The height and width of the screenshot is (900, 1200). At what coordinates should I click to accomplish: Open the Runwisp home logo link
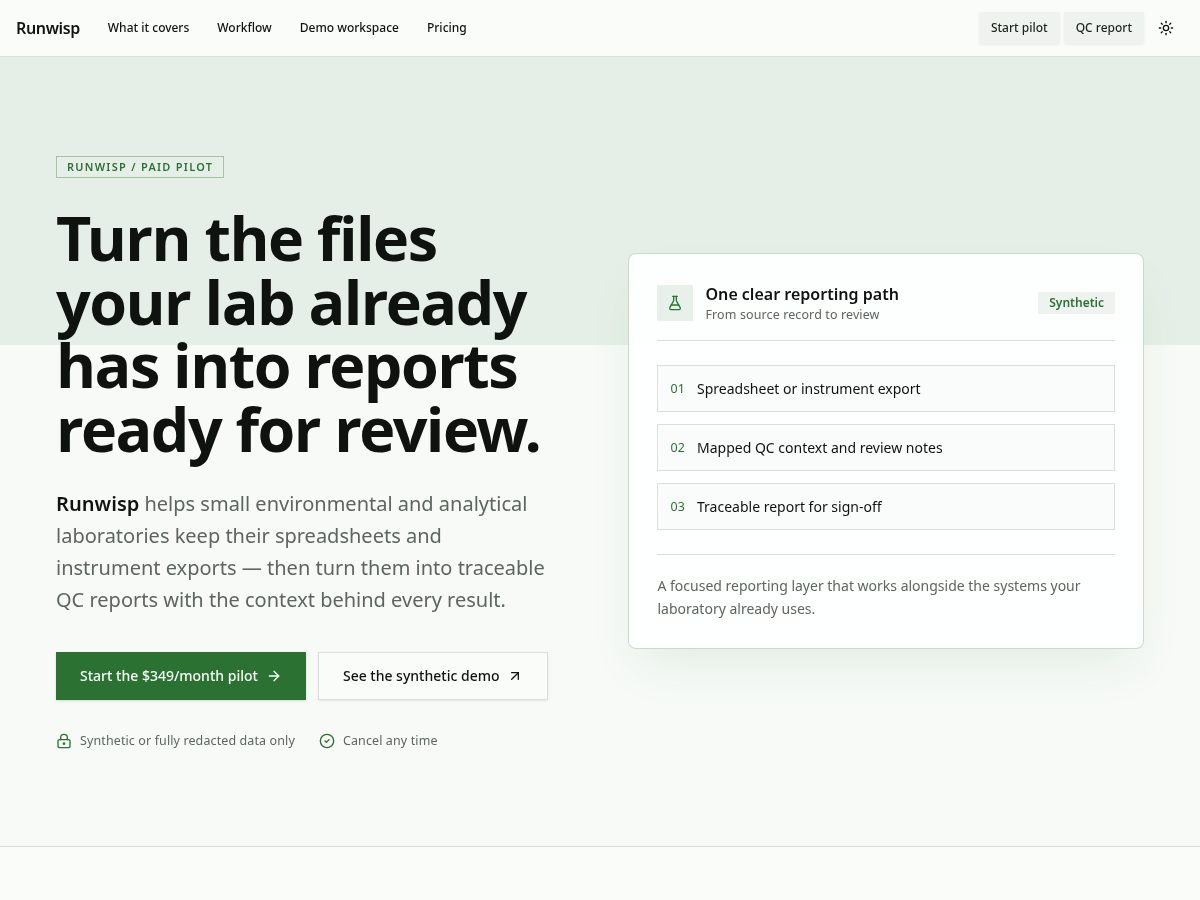coord(48,28)
